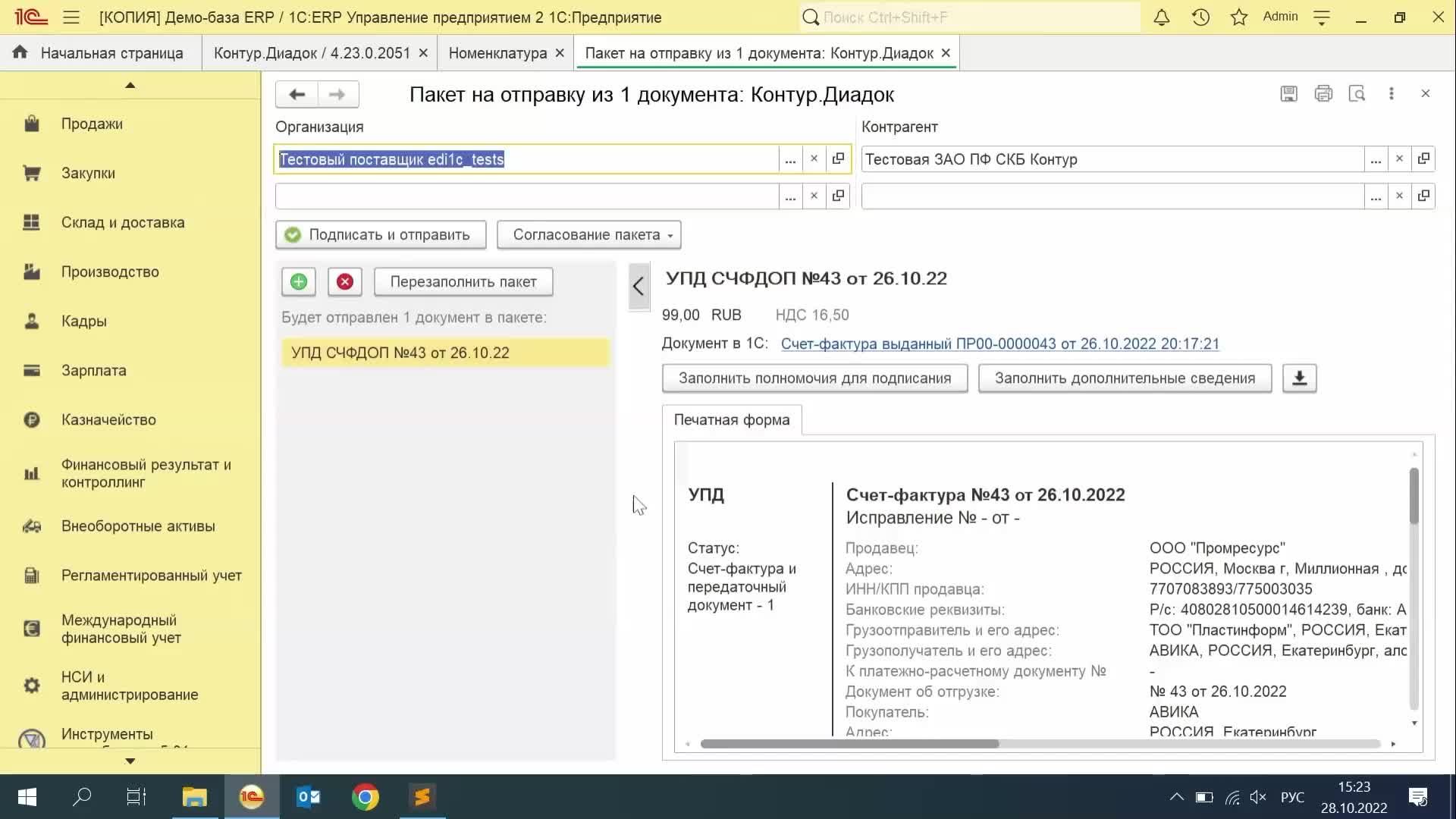Collapse the document list panel chevron

[639, 287]
